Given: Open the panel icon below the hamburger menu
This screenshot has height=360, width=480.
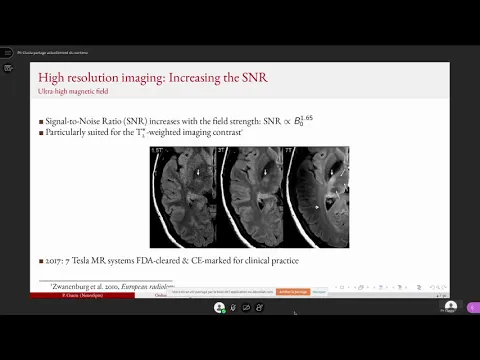Looking at the screenshot, I should [8, 68].
